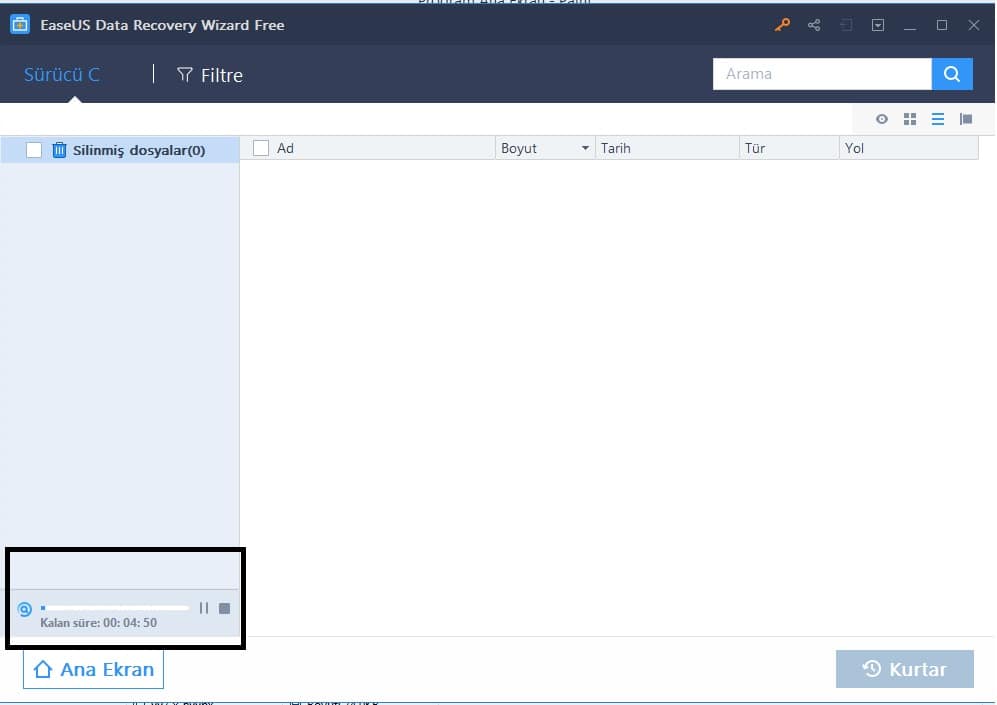
Task: Click the scan progress bar
Action: coord(115,608)
